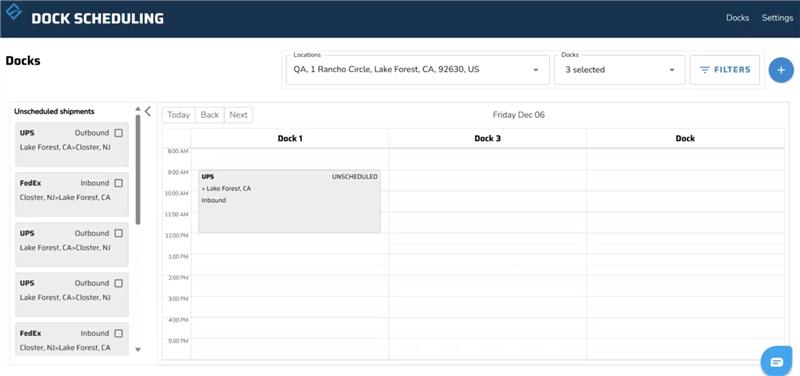
Task: Click the filter lines icon on the Filters button
Action: [705, 70]
